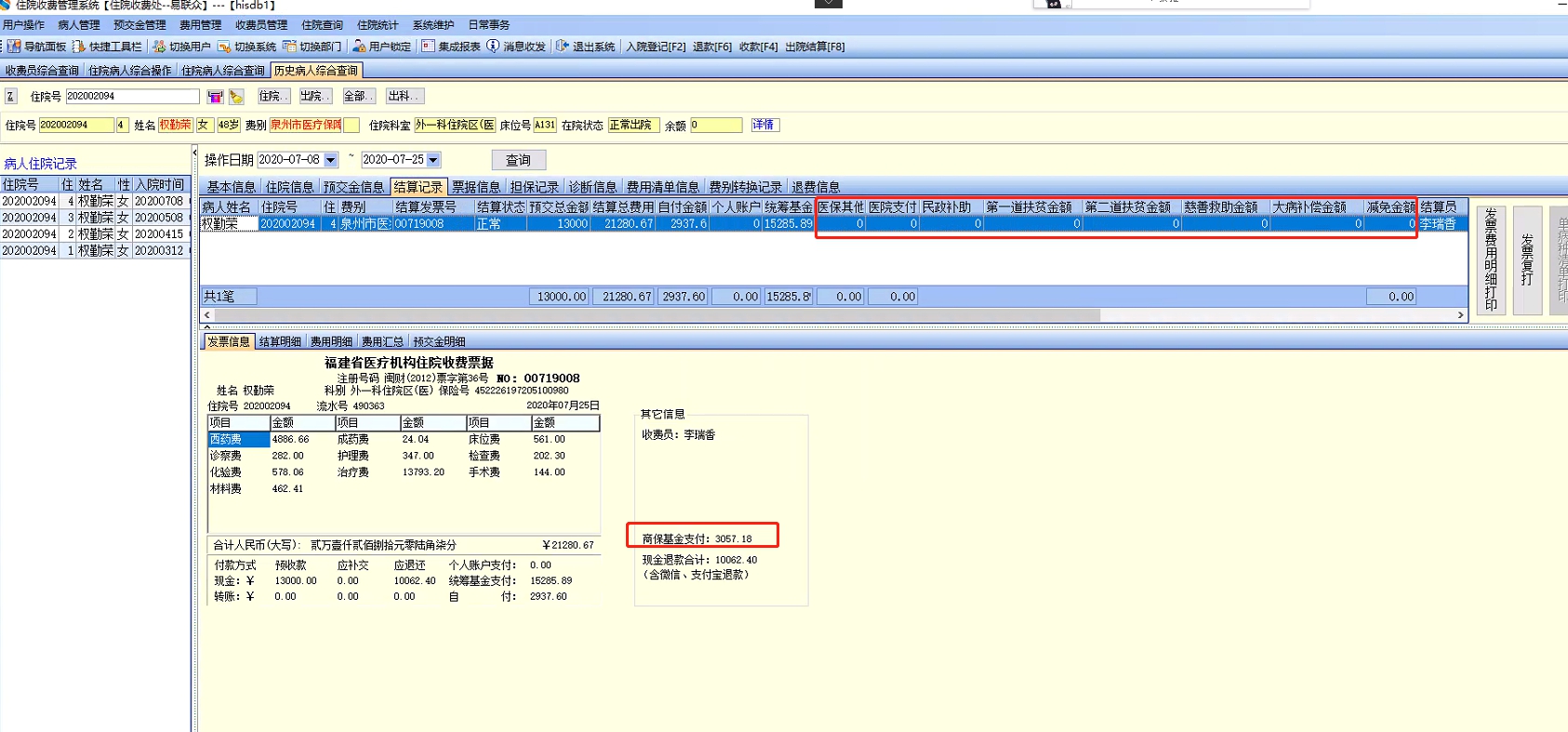This screenshot has width=1568, height=732.
Task: Switch to 住院病人综合查询 tab
Action: pos(223,71)
